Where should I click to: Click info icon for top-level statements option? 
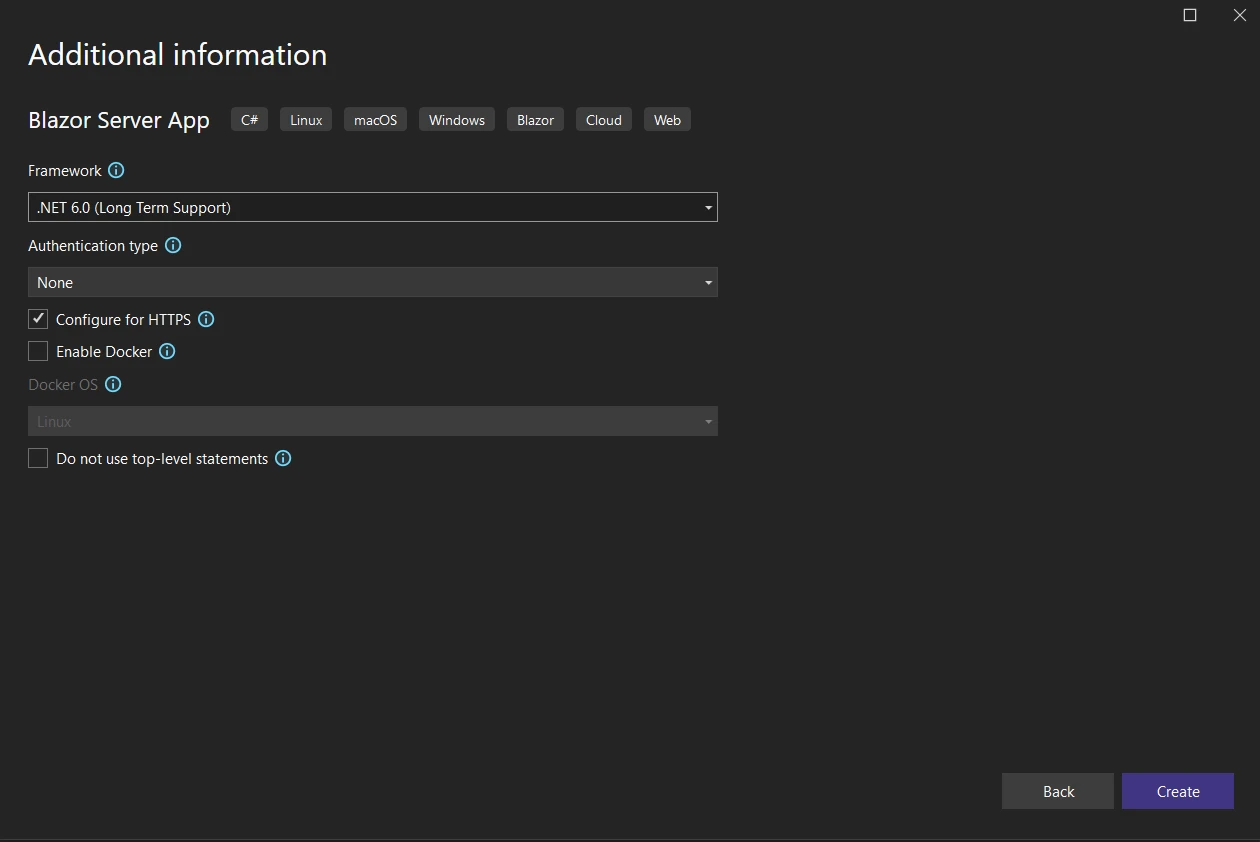(x=283, y=459)
